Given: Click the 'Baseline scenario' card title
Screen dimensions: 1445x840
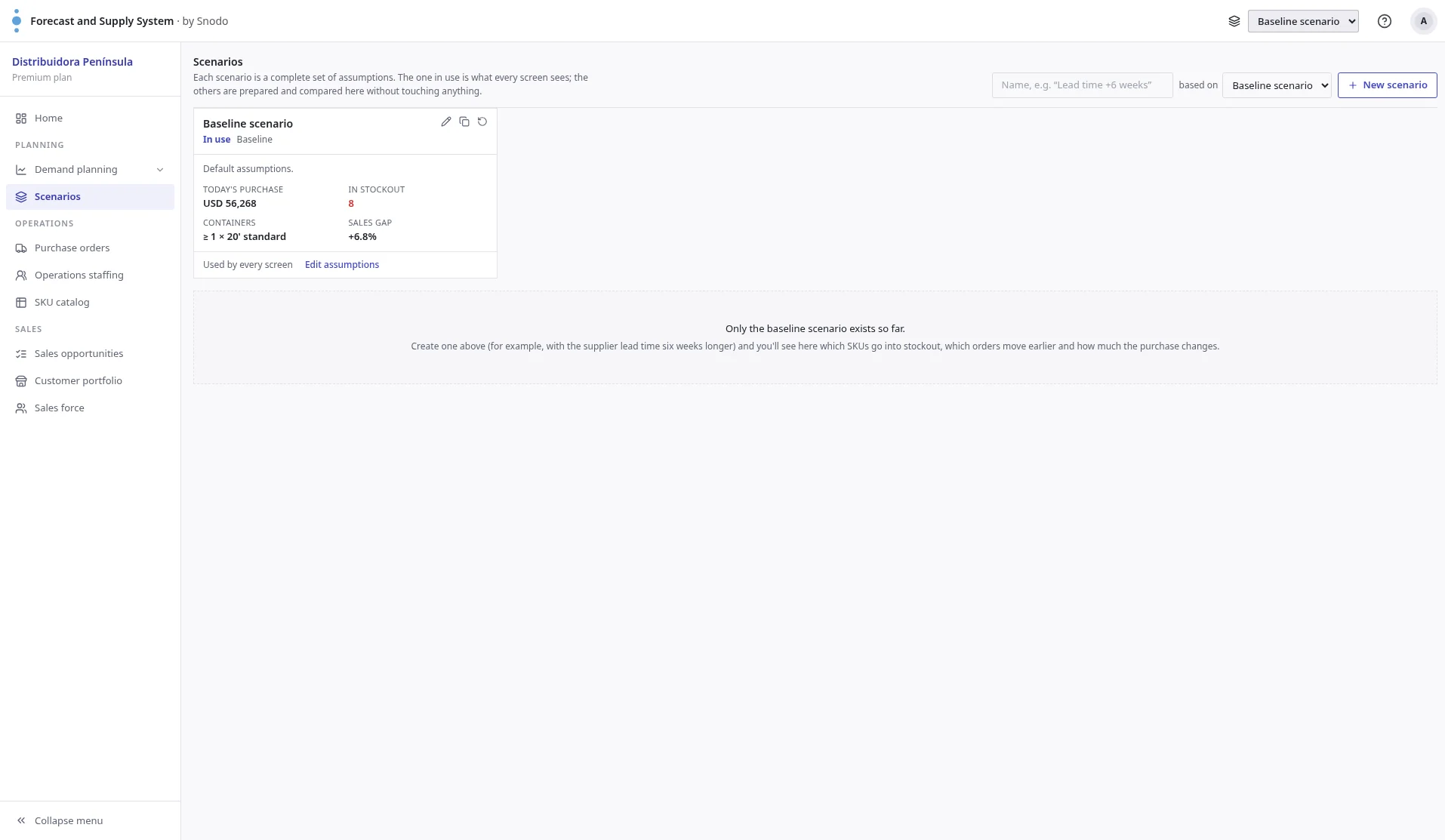Looking at the screenshot, I should tap(248, 124).
